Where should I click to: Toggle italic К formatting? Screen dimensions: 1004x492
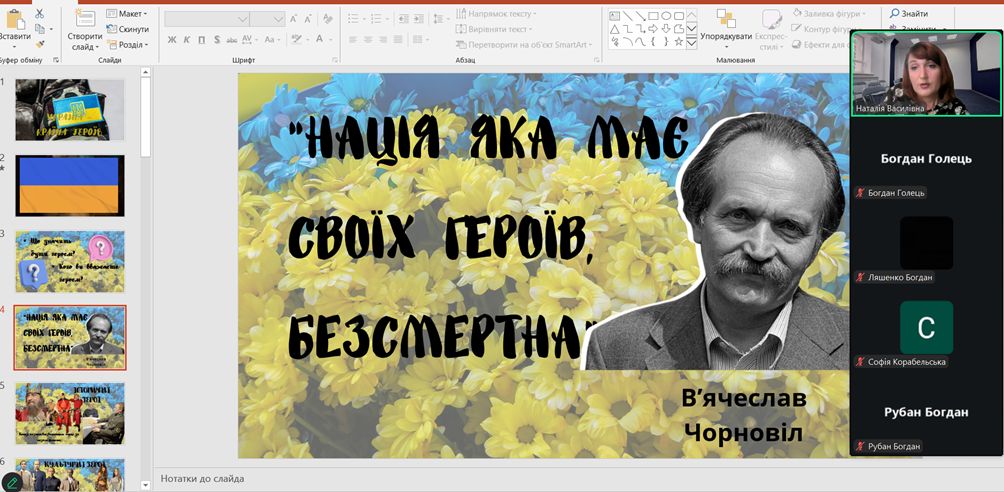pyautogui.click(x=187, y=40)
